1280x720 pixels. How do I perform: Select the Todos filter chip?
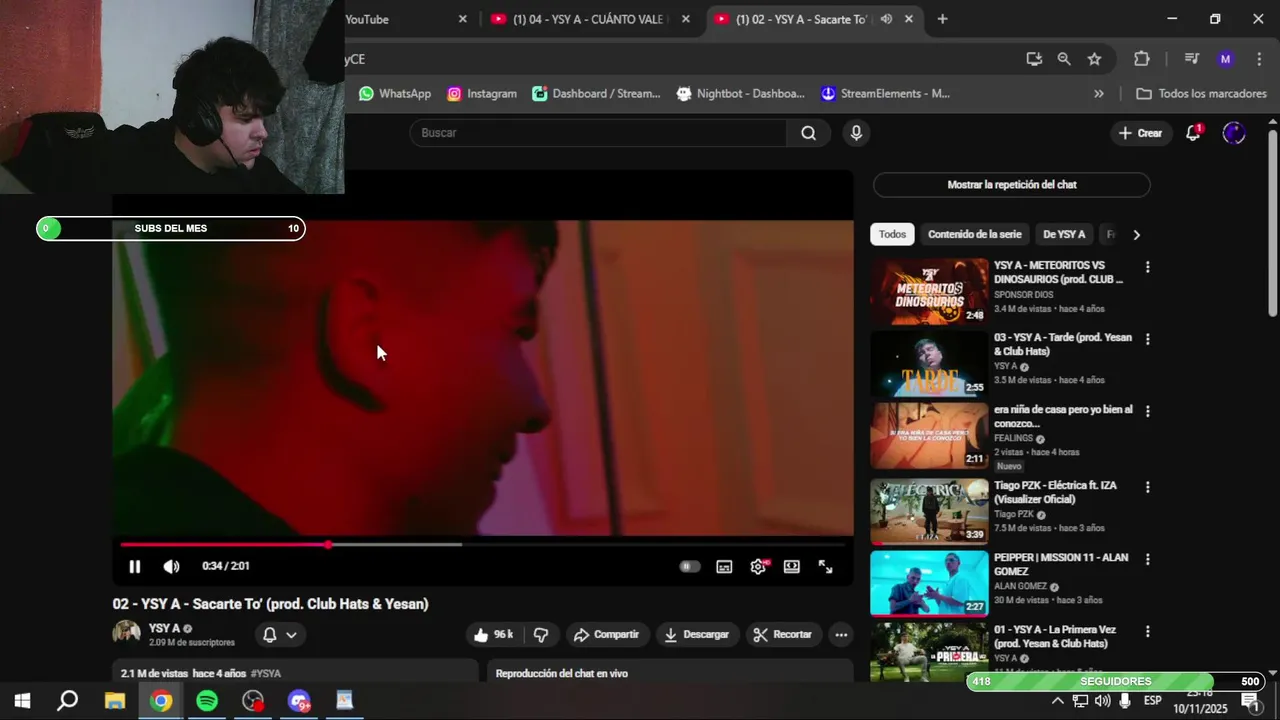click(x=892, y=234)
